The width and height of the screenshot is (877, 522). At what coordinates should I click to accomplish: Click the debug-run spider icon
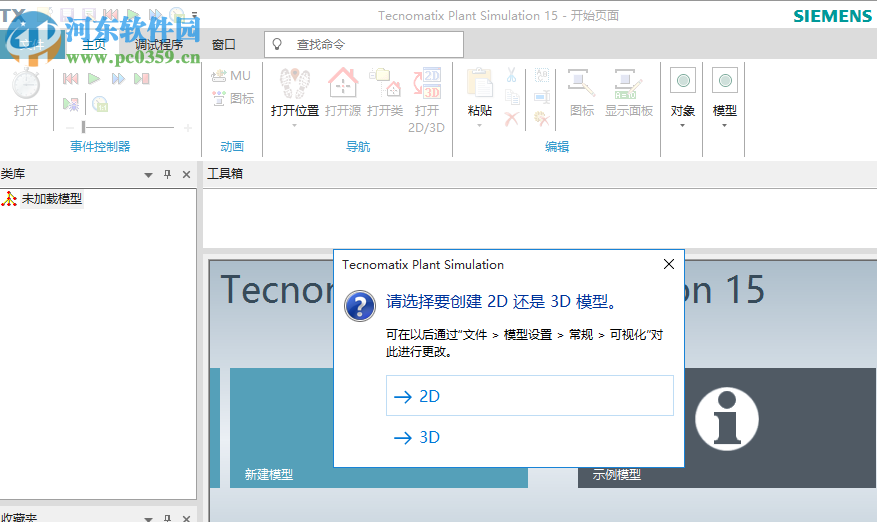click(x=71, y=104)
